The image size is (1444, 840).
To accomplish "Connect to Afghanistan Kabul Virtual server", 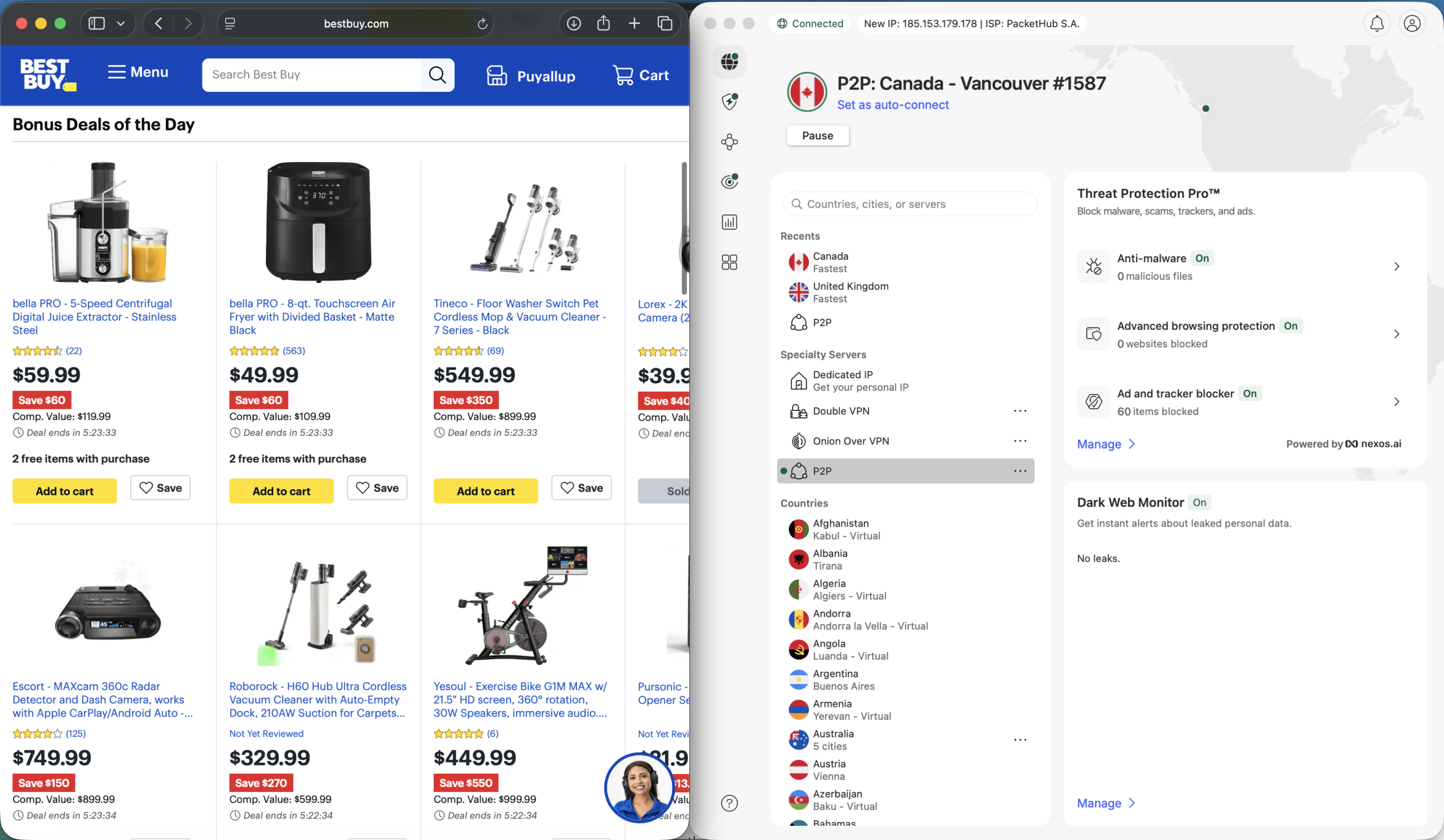I will tap(905, 530).
